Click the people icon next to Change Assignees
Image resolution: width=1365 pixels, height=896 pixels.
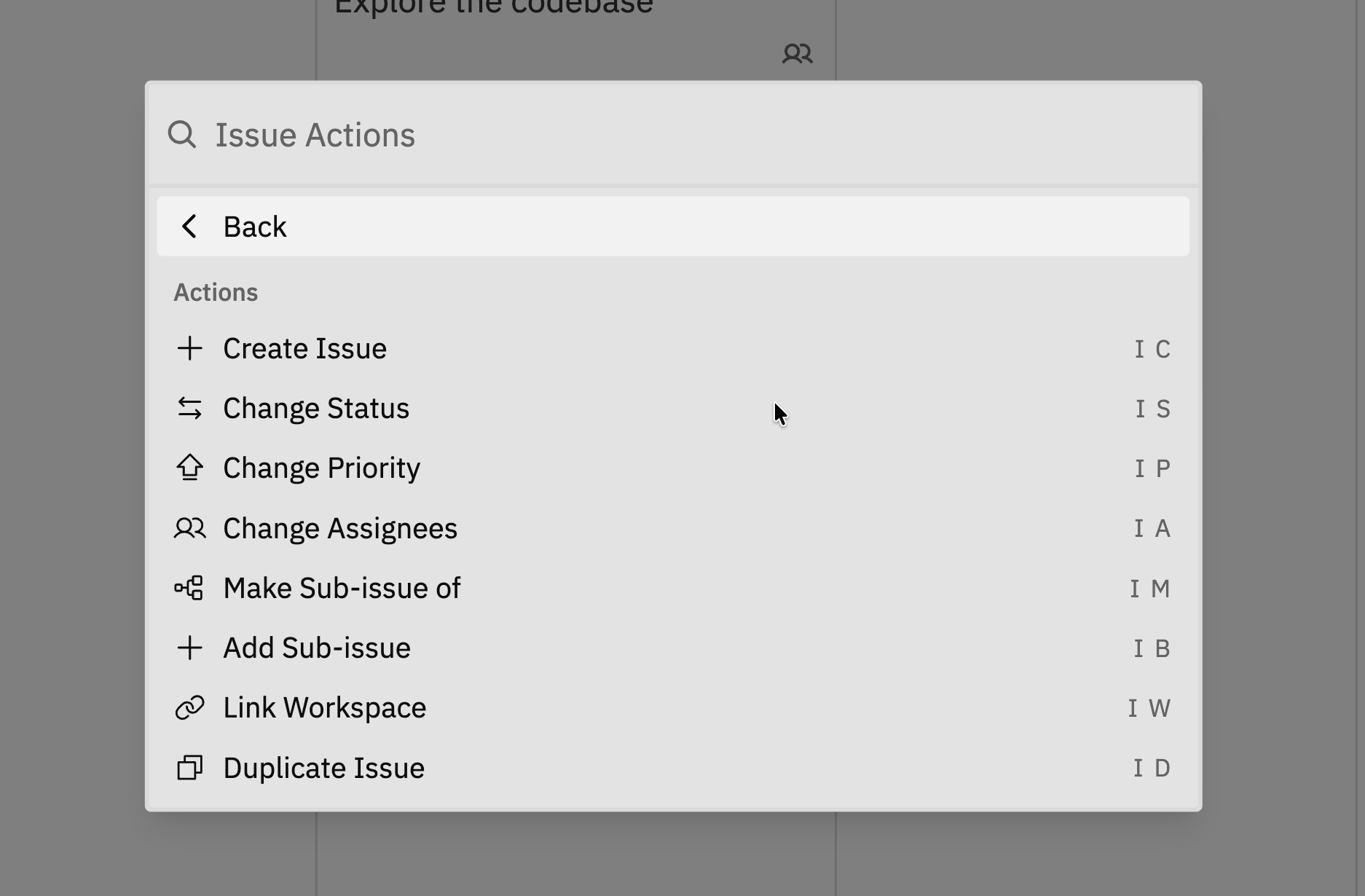[x=190, y=527]
